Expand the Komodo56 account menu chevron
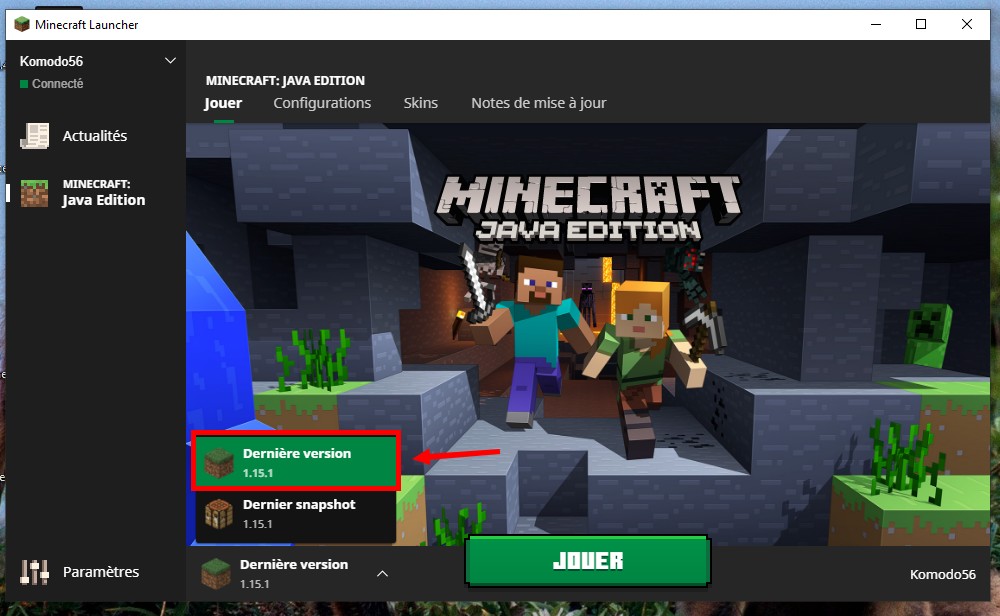 (x=170, y=61)
